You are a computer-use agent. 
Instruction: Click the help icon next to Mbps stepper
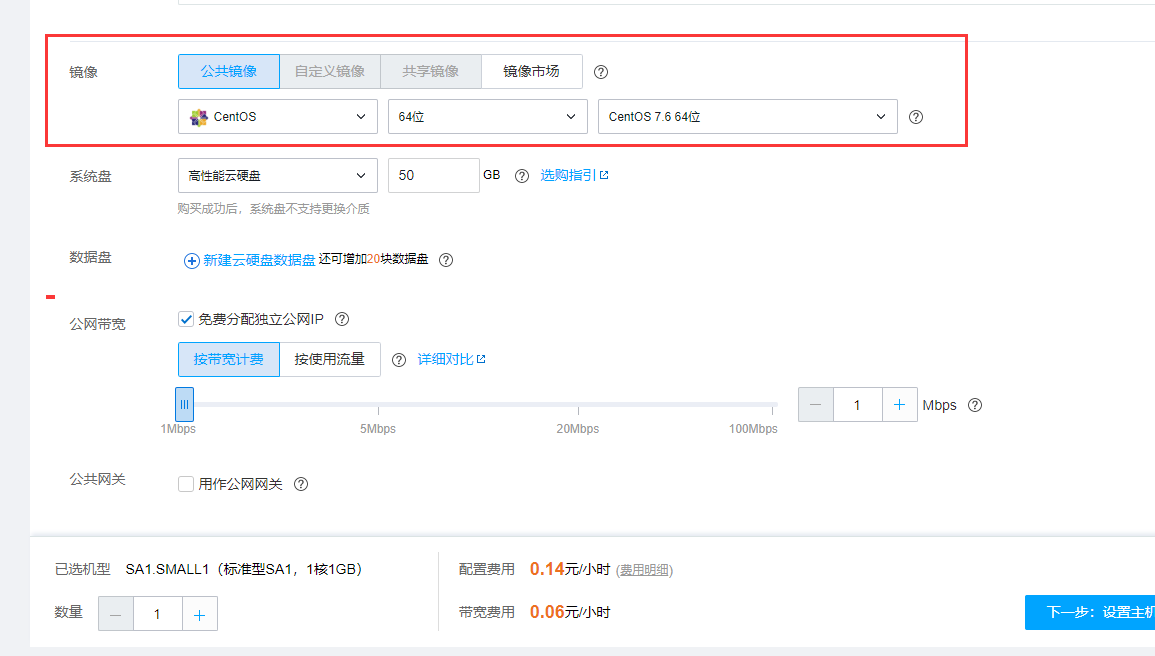(x=975, y=405)
